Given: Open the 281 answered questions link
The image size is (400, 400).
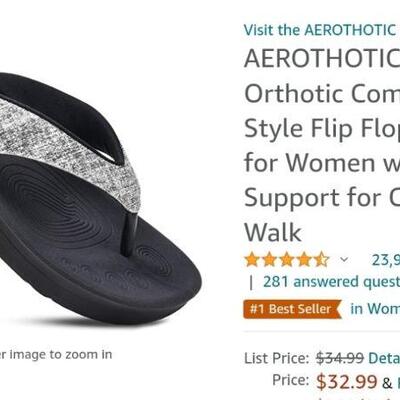Looking at the screenshot, I should pyautogui.click(x=331, y=282).
